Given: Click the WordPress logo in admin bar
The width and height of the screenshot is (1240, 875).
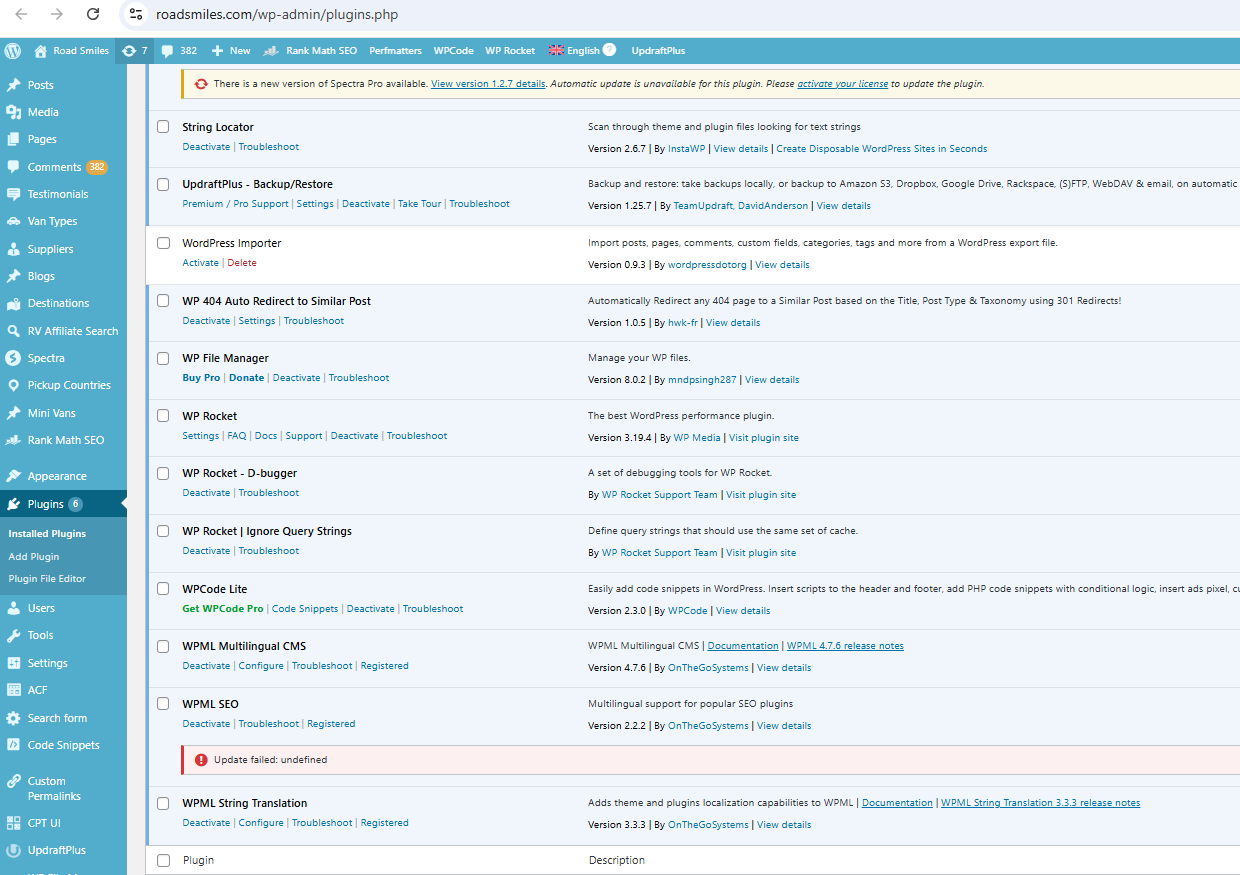Looking at the screenshot, I should coord(13,51).
